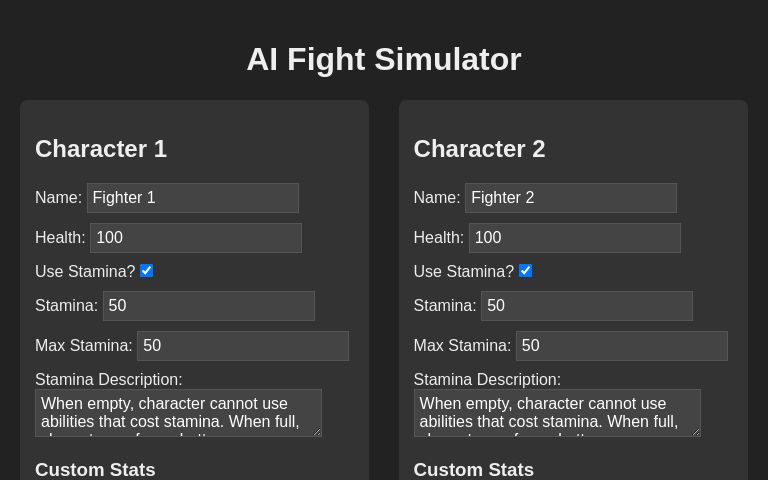Image resolution: width=768 pixels, height=480 pixels.
Task: Click resize handle of Character 2 description textarea
Action: [696, 432]
